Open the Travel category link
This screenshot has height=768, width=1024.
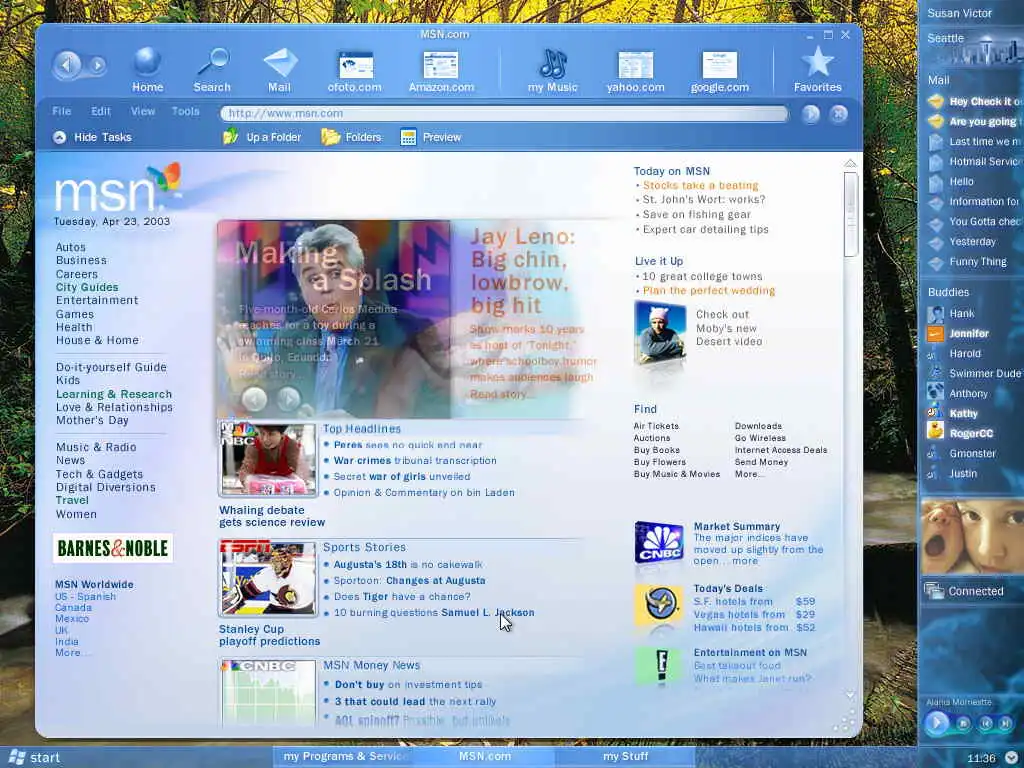72,500
